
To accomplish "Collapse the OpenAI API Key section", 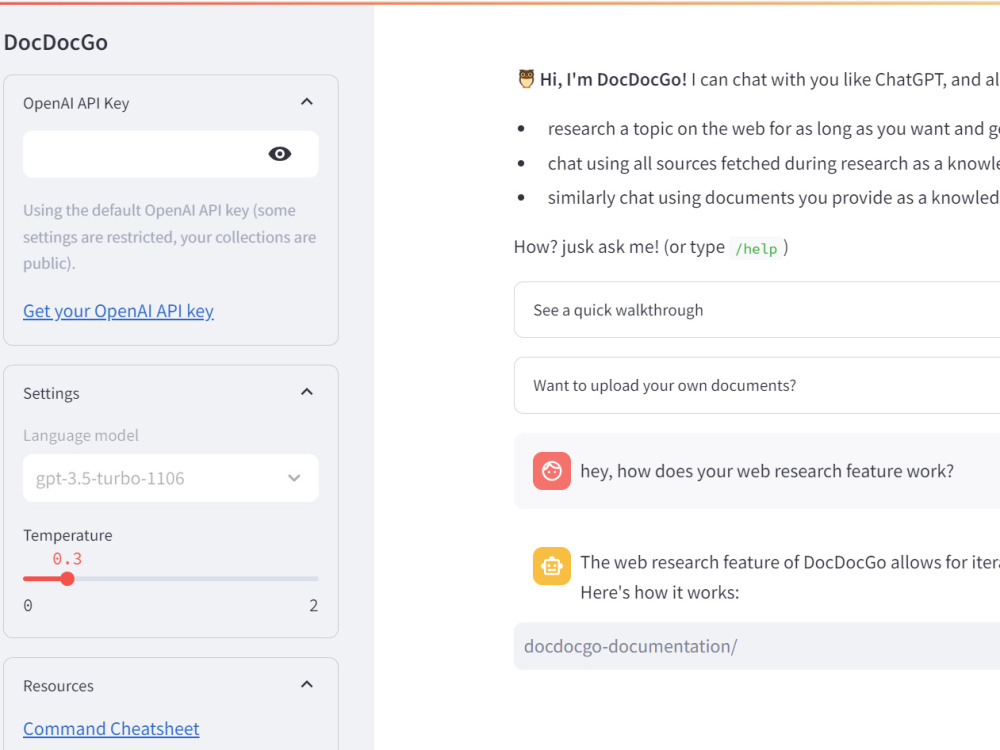I will point(307,102).
